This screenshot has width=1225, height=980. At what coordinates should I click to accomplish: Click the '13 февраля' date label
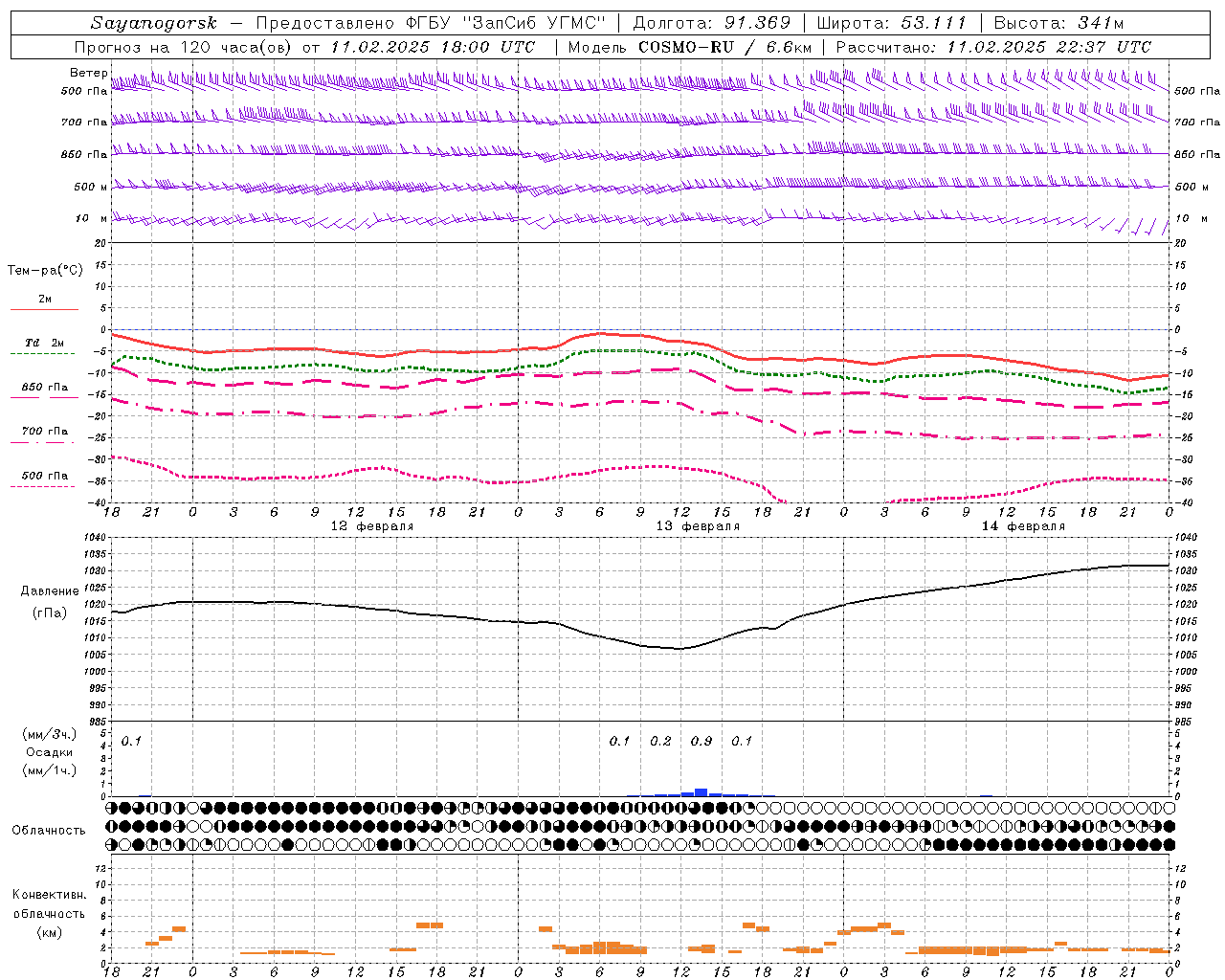tap(698, 526)
